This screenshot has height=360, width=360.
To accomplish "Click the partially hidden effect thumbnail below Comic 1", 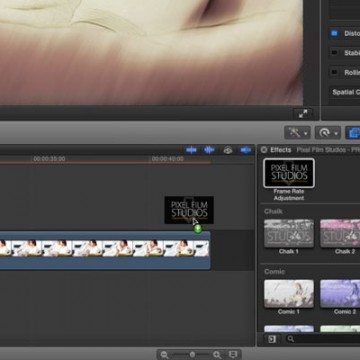I will pyautogui.click(x=289, y=329).
